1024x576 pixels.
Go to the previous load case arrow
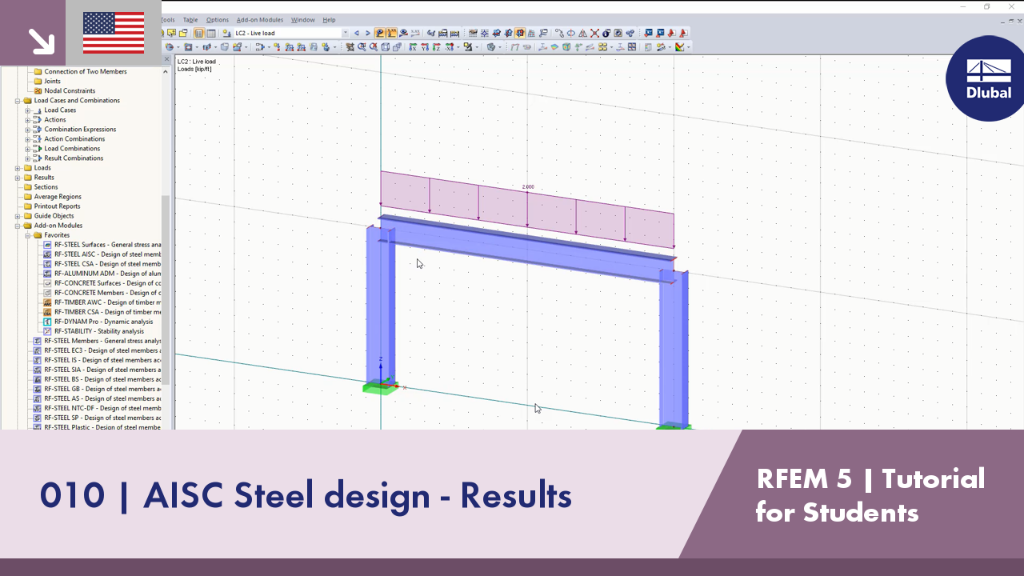click(357, 33)
